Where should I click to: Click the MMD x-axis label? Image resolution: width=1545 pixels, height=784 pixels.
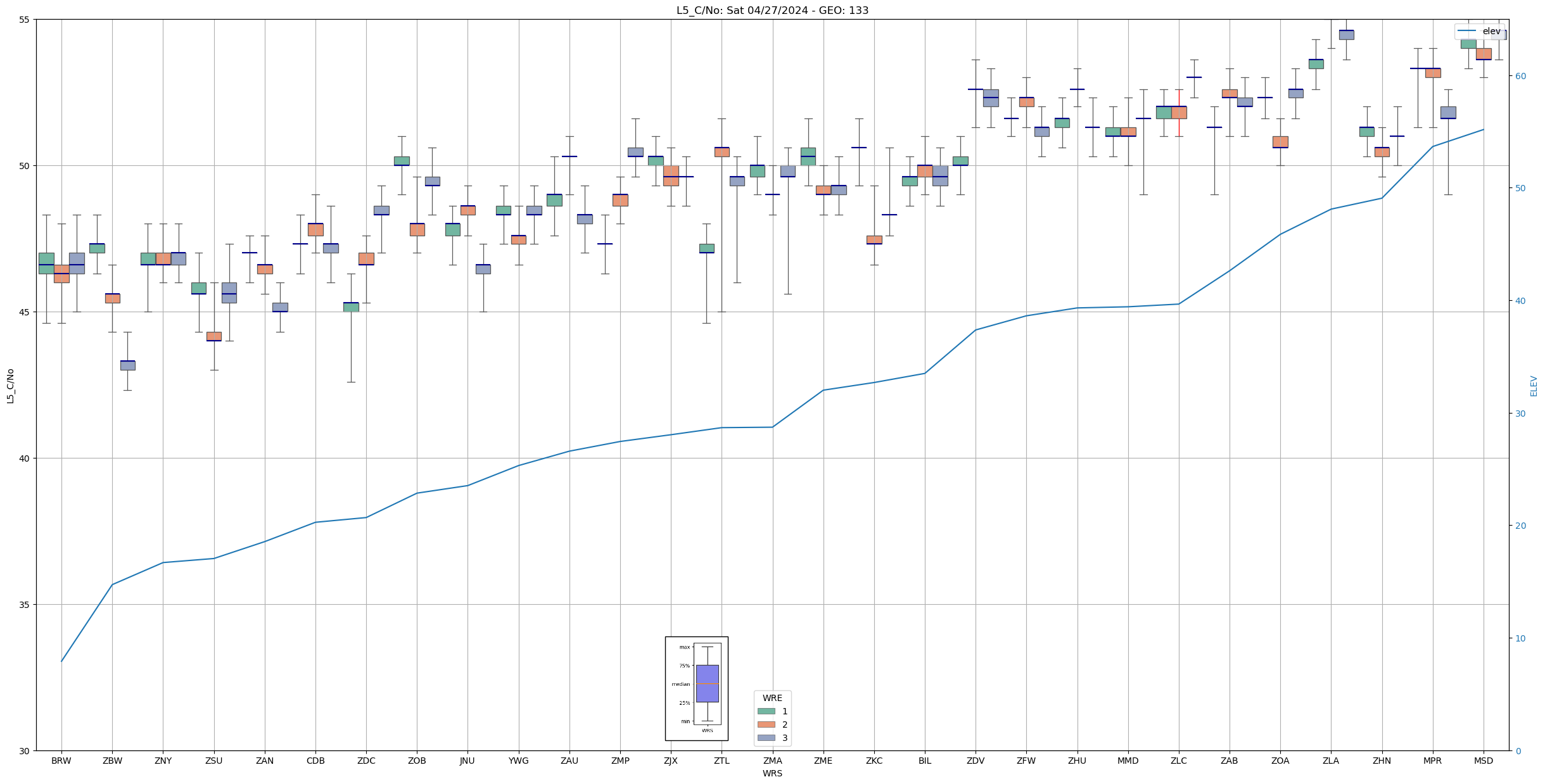(x=1128, y=761)
